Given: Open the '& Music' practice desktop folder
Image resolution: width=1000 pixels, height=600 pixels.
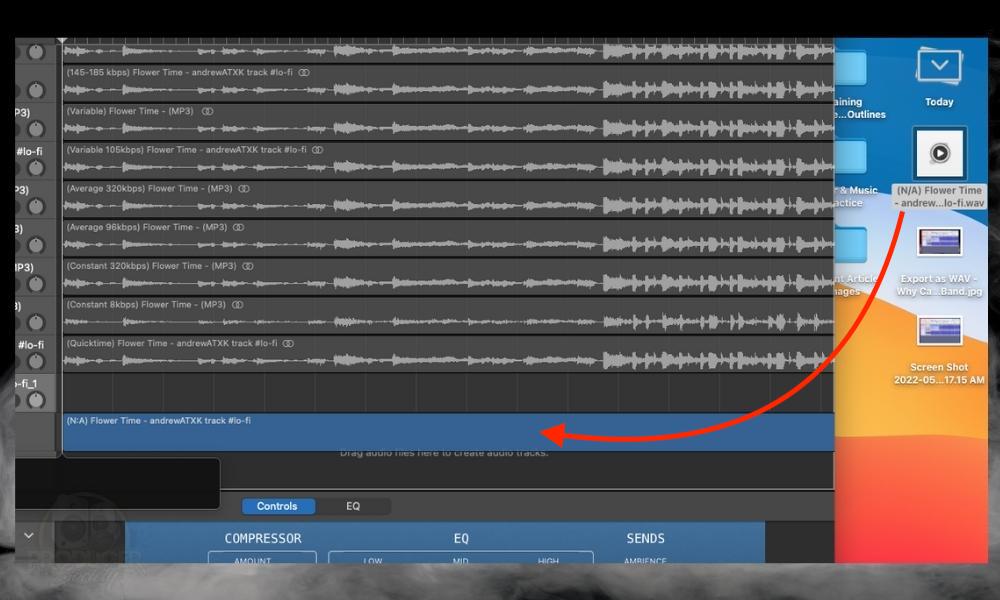Looking at the screenshot, I should coord(852,156).
